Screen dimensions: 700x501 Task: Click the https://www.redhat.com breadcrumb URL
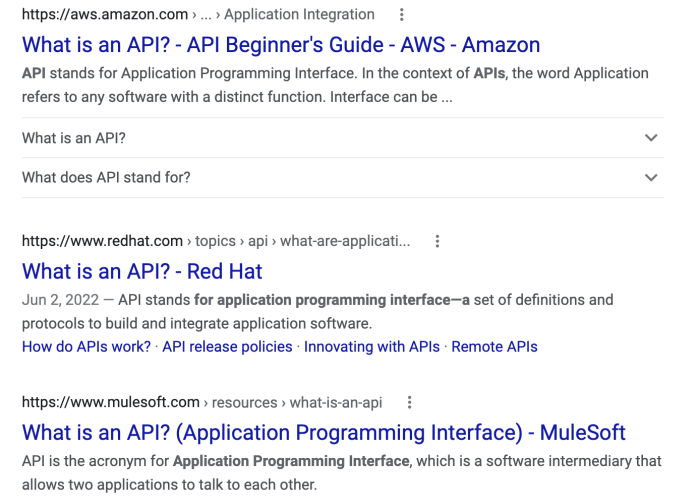[x=102, y=242]
